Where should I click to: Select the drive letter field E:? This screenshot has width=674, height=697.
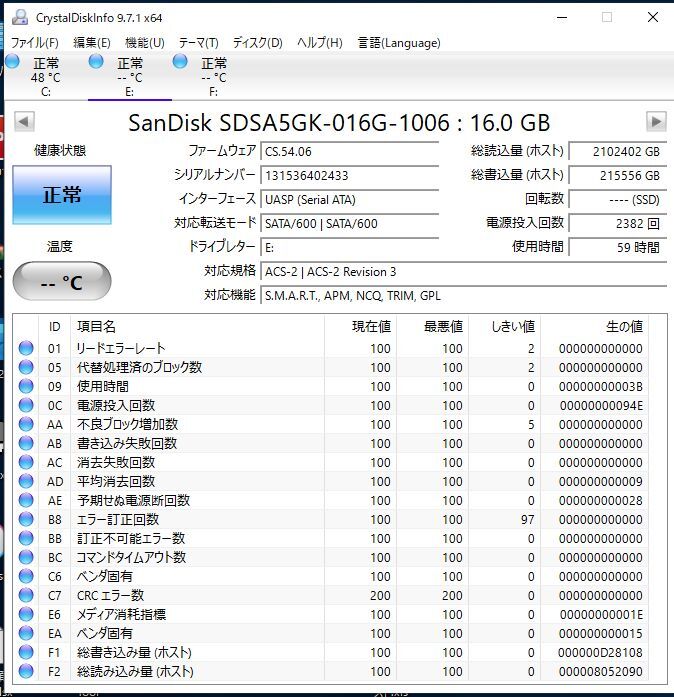(349, 248)
